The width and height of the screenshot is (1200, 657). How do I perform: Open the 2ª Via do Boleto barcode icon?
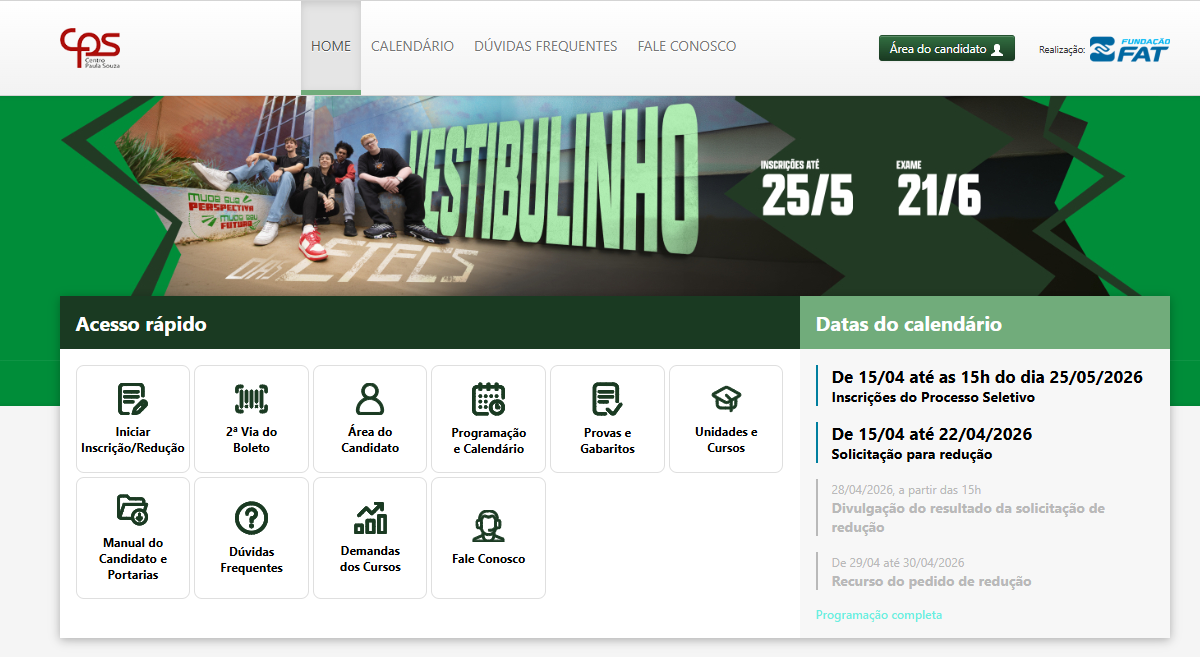coord(251,399)
